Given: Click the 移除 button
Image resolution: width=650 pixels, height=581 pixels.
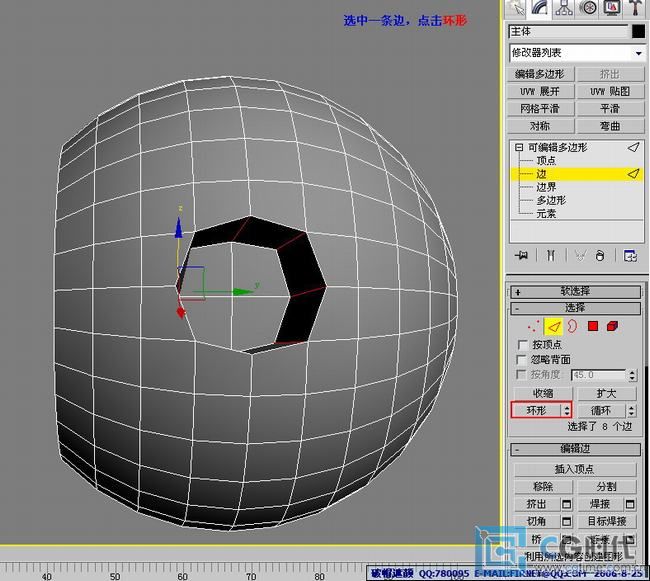Looking at the screenshot, I should coord(543,487).
